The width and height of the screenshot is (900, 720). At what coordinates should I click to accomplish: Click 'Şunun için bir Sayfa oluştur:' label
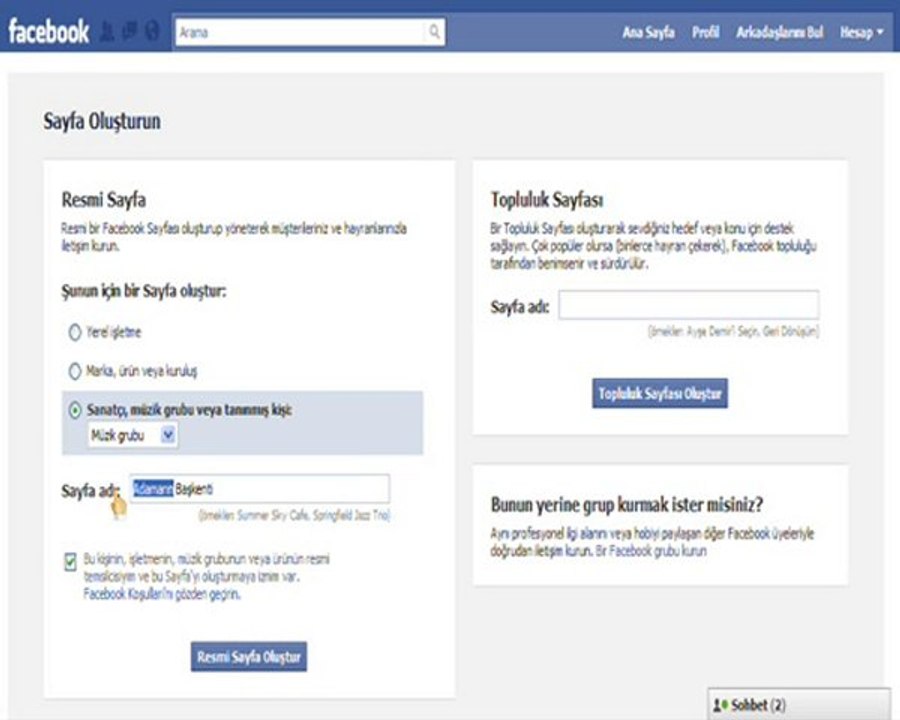(x=144, y=291)
